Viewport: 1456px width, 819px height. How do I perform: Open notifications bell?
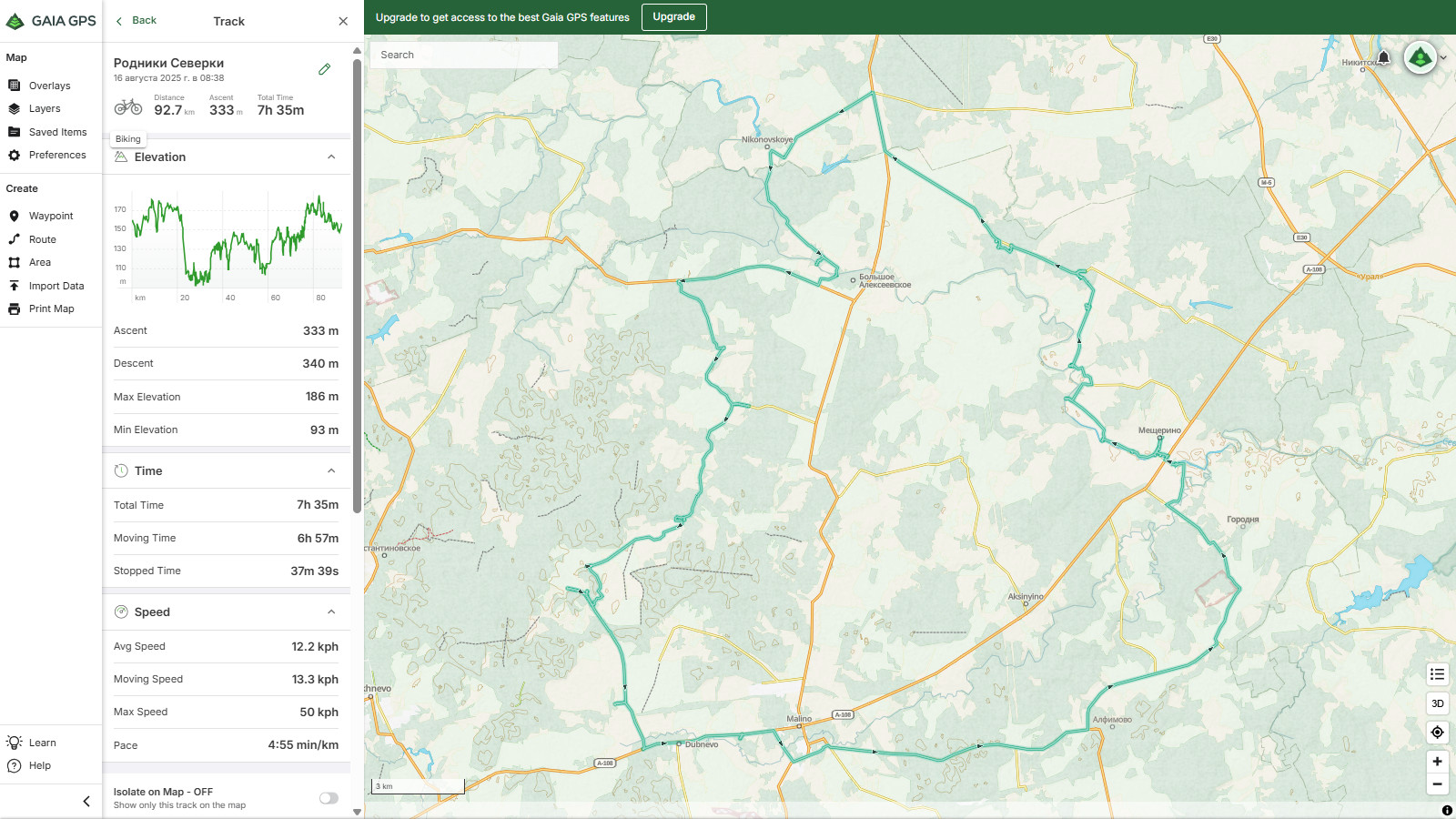coord(1383,58)
